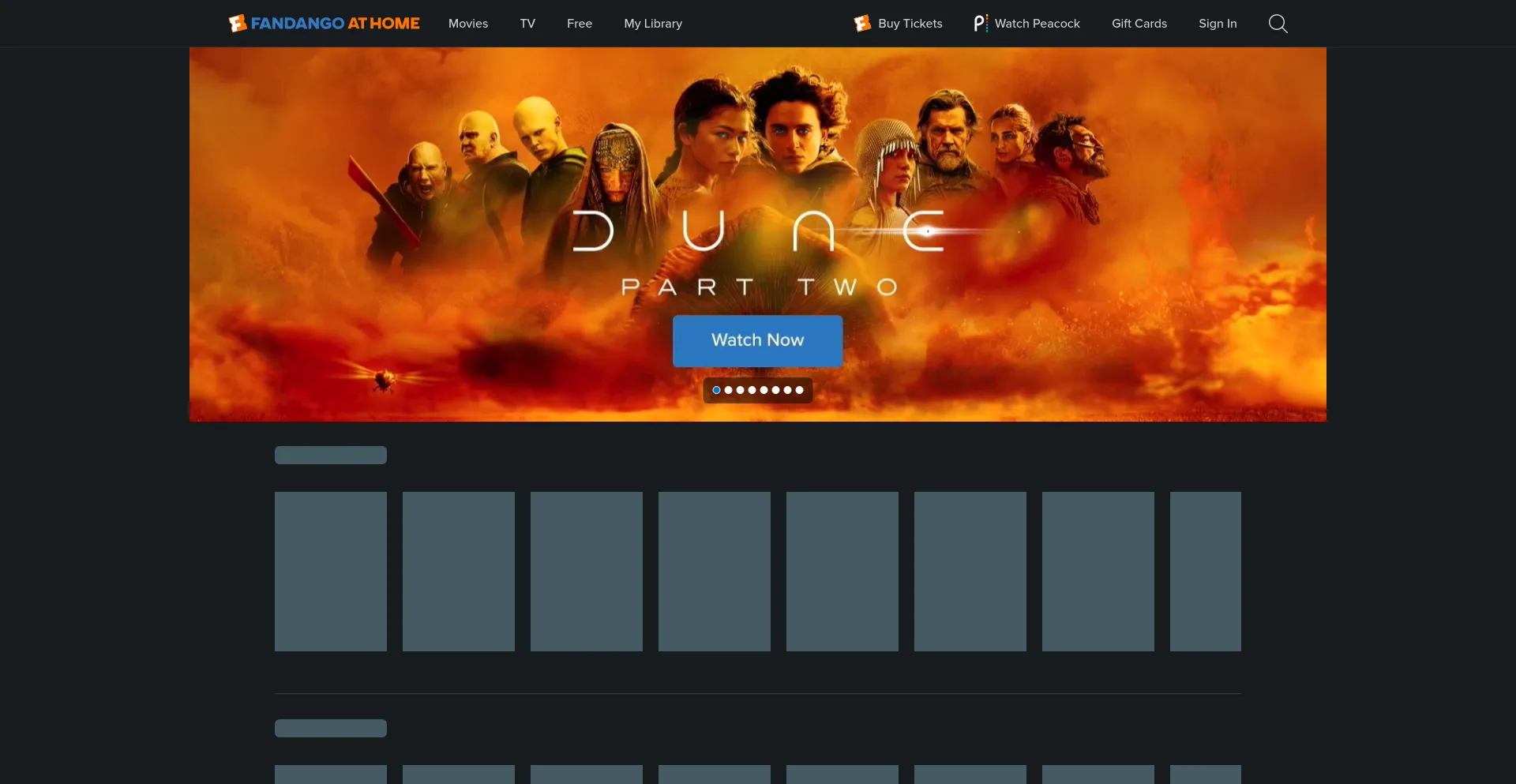This screenshot has width=1516, height=784.
Task: Switch to the third carousel slide dot
Action: [740, 390]
